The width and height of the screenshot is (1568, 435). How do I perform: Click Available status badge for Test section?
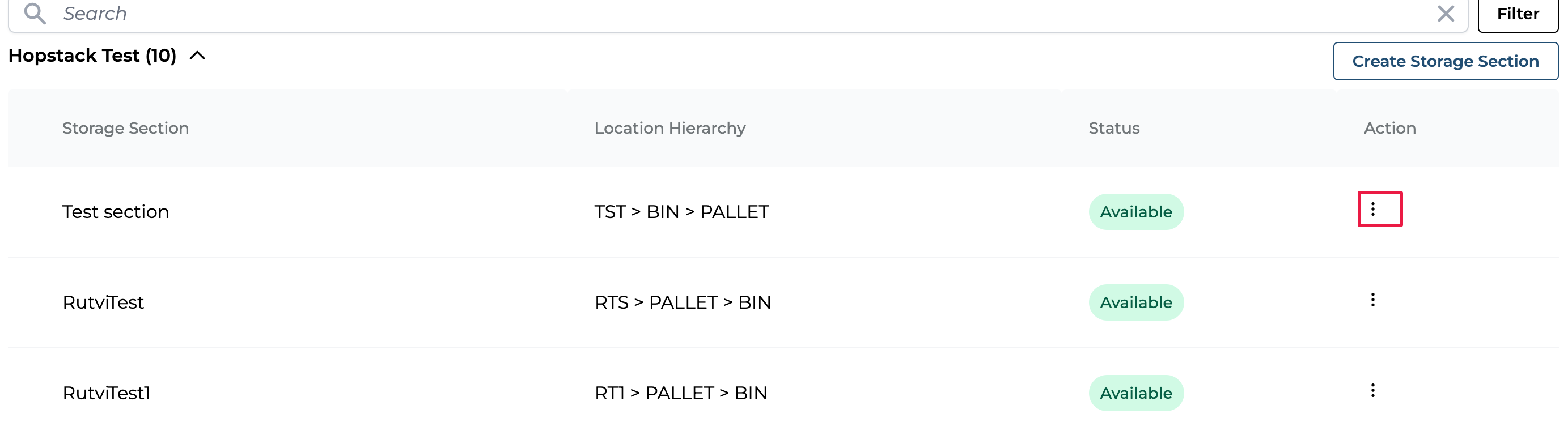pos(1135,212)
